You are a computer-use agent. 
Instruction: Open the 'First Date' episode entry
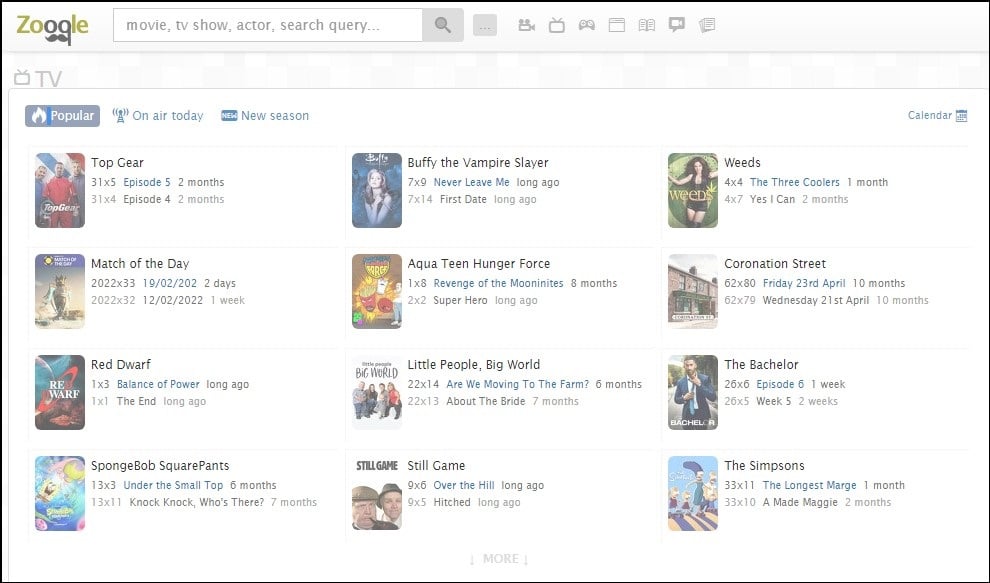tap(463, 199)
